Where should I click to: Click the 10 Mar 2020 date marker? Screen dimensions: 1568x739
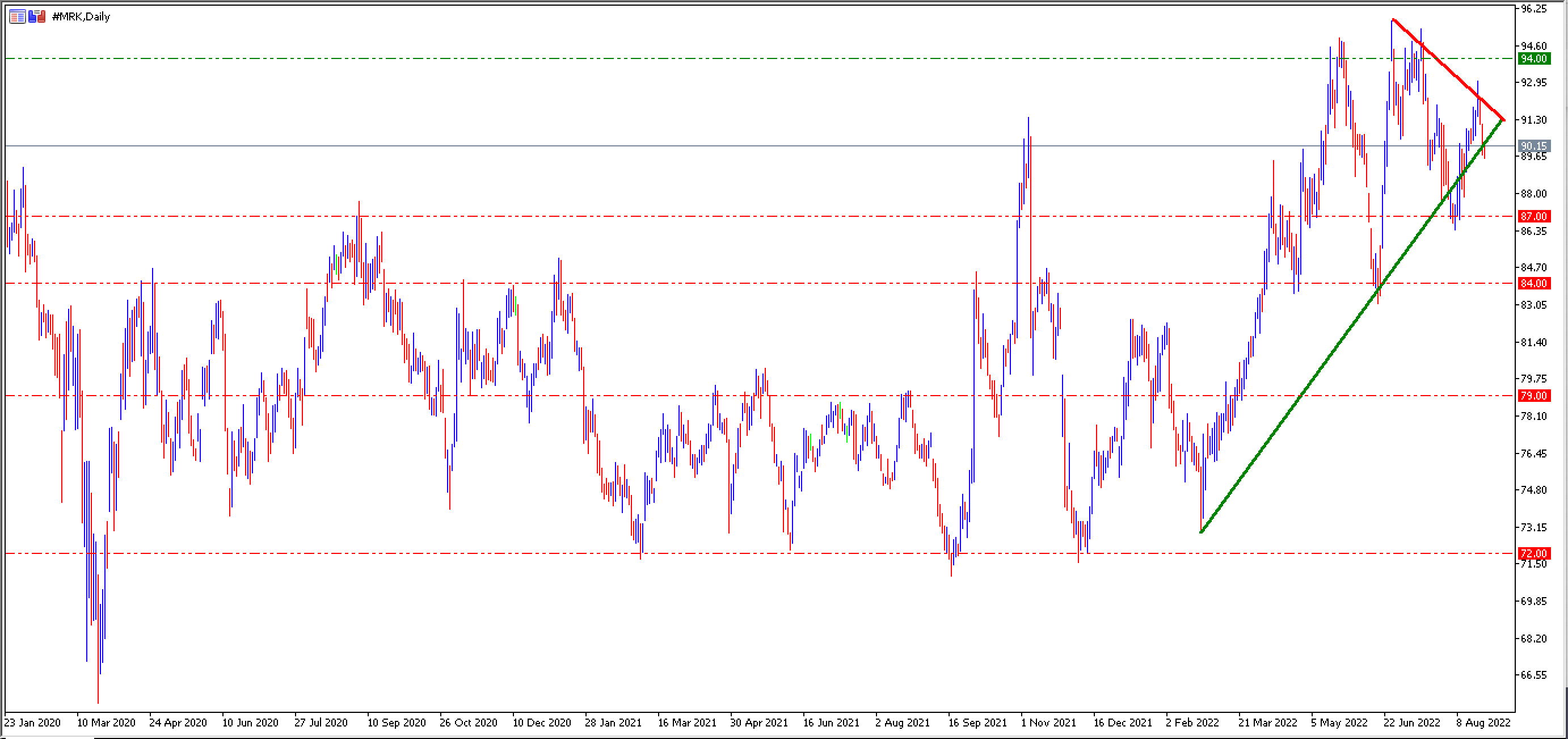tap(106, 723)
